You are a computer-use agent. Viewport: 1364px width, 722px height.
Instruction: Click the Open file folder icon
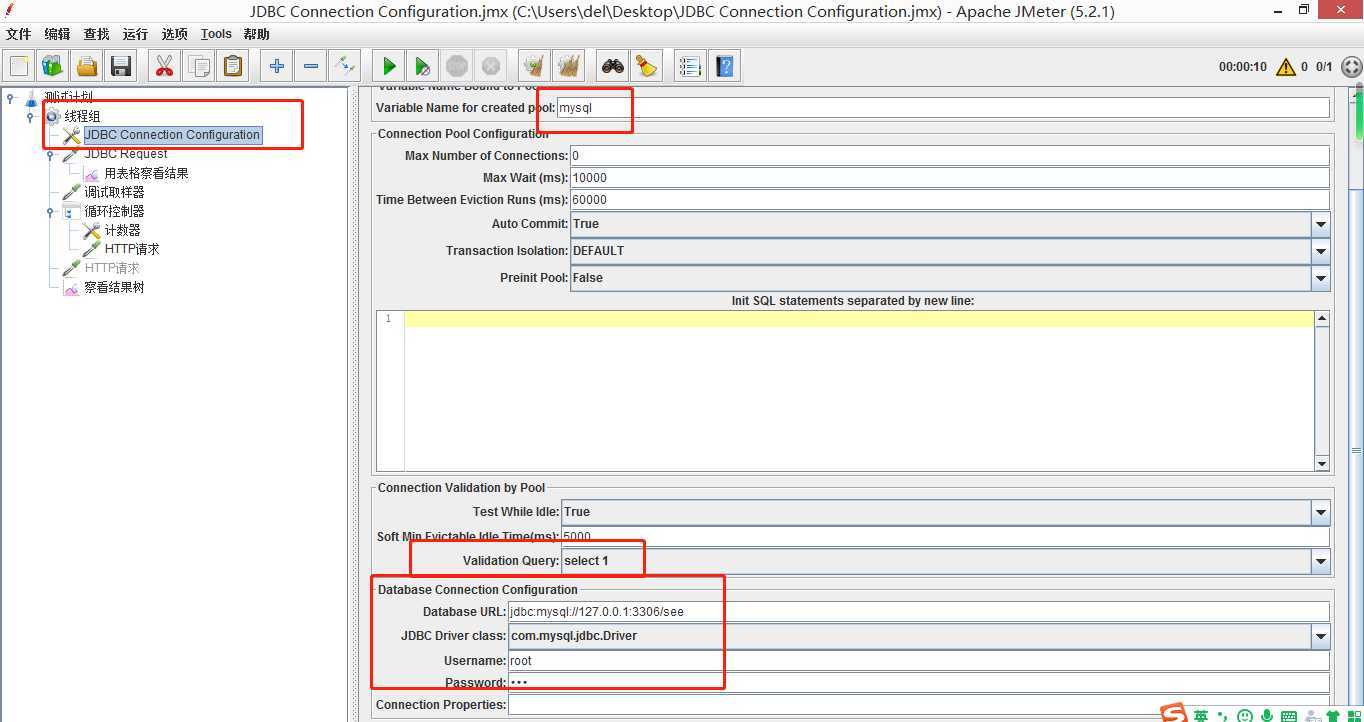pyautogui.click(x=87, y=66)
